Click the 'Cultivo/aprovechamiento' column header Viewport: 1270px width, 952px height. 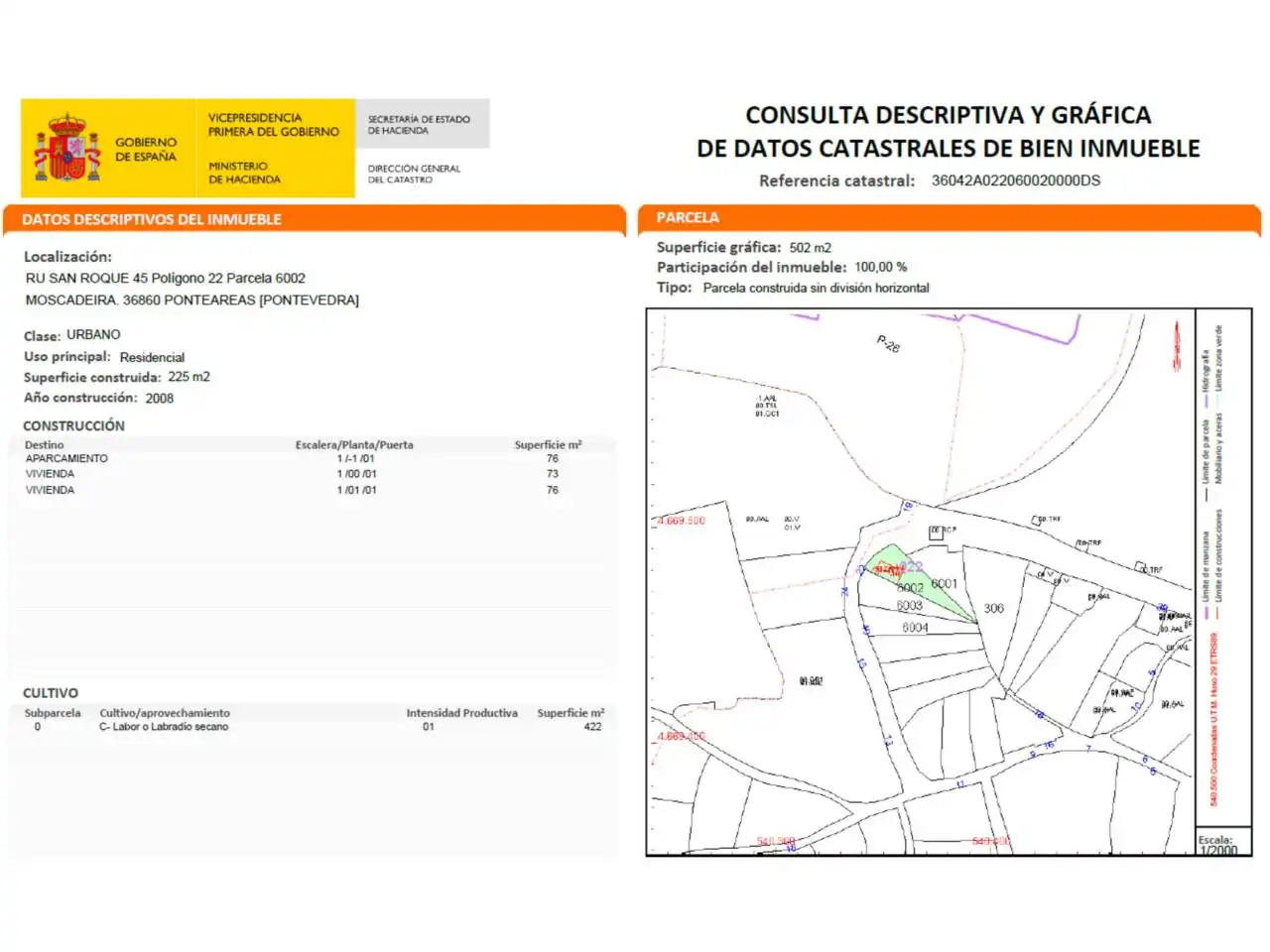point(165,713)
